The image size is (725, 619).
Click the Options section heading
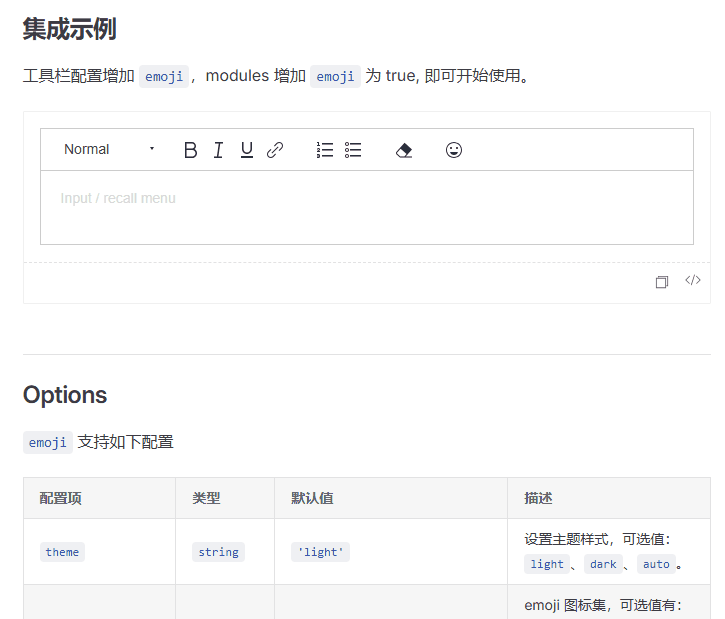[x=65, y=395]
